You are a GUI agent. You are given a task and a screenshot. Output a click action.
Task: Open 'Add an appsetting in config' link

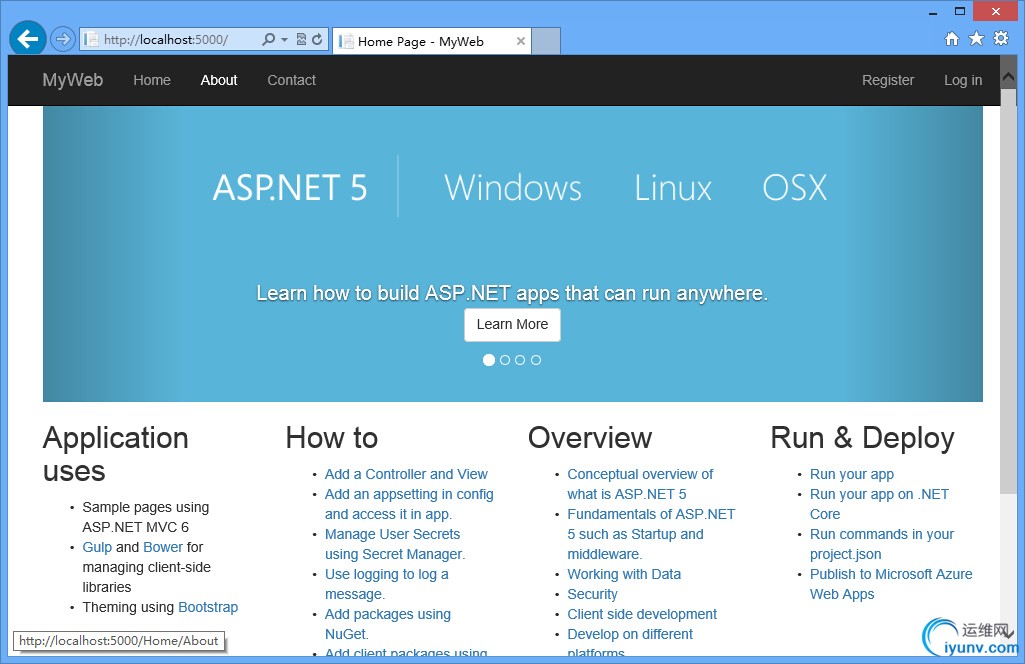409,504
